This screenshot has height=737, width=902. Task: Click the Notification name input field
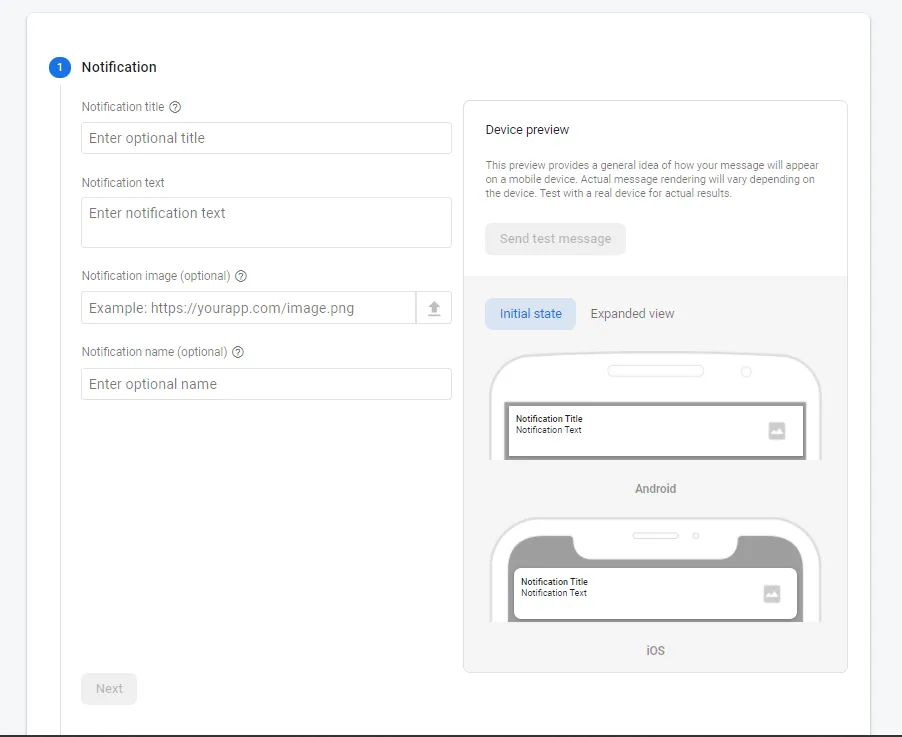[265, 383]
